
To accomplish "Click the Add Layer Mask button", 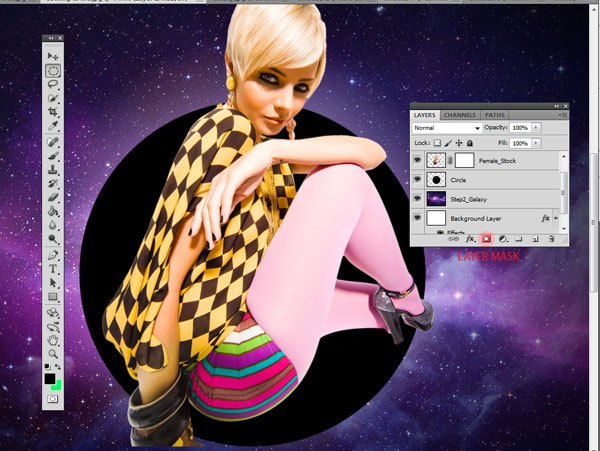I will [486, 239].
